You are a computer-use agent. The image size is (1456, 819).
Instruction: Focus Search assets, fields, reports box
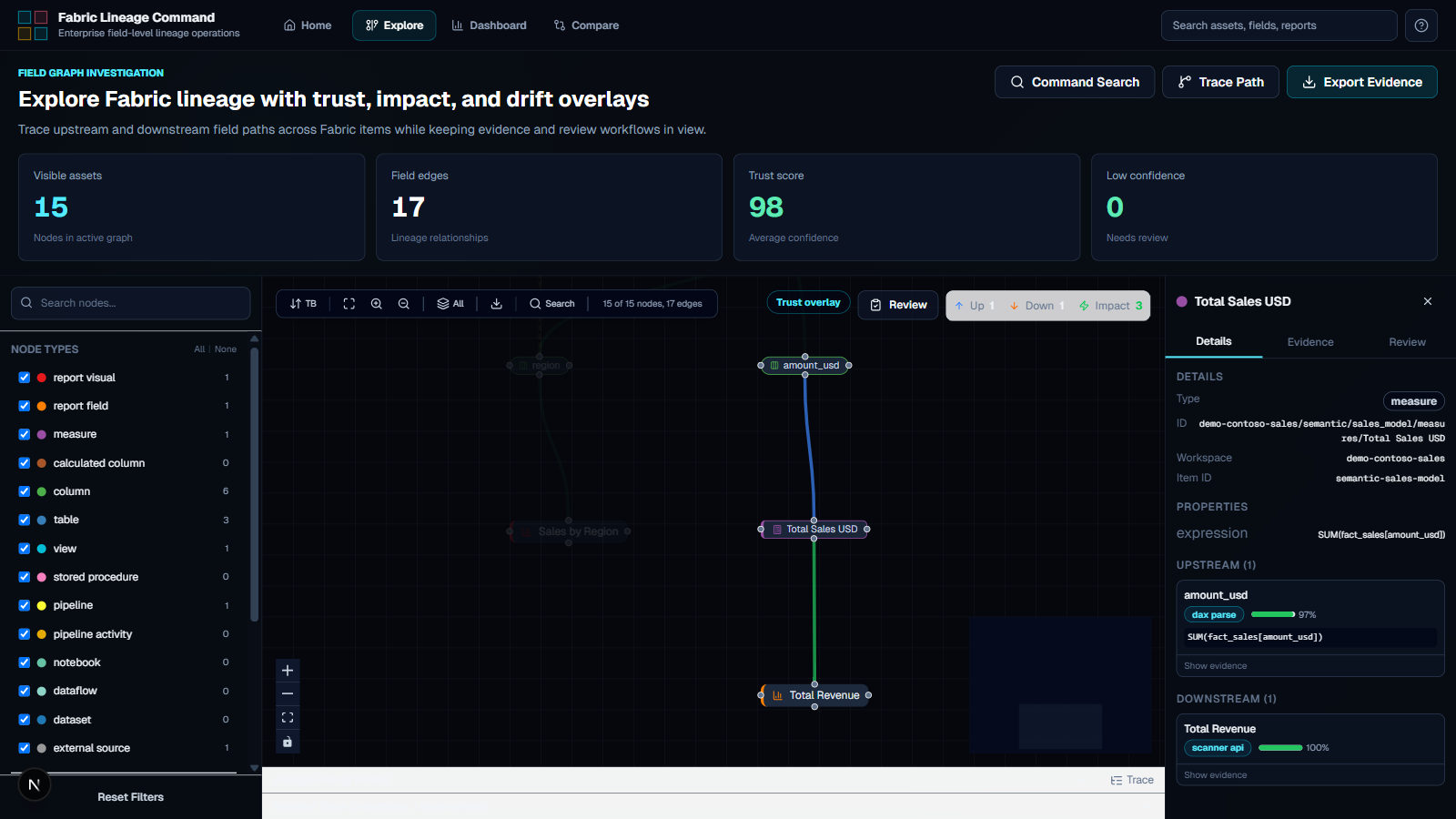pos(1279,25)
